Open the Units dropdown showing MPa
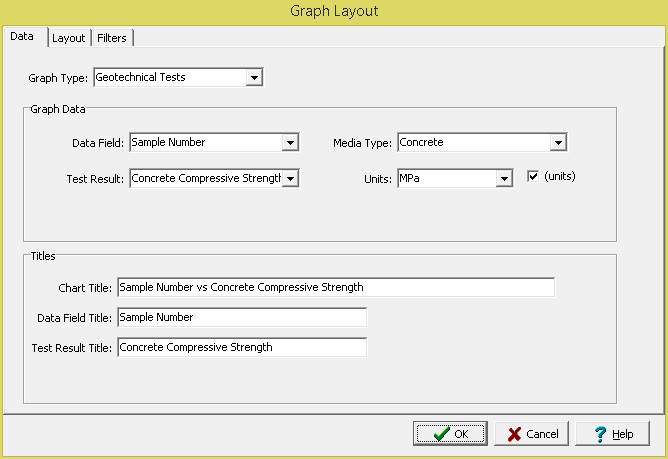Image resolution: width=668 pixels, height=459 pixels. [x=505, y=178]
